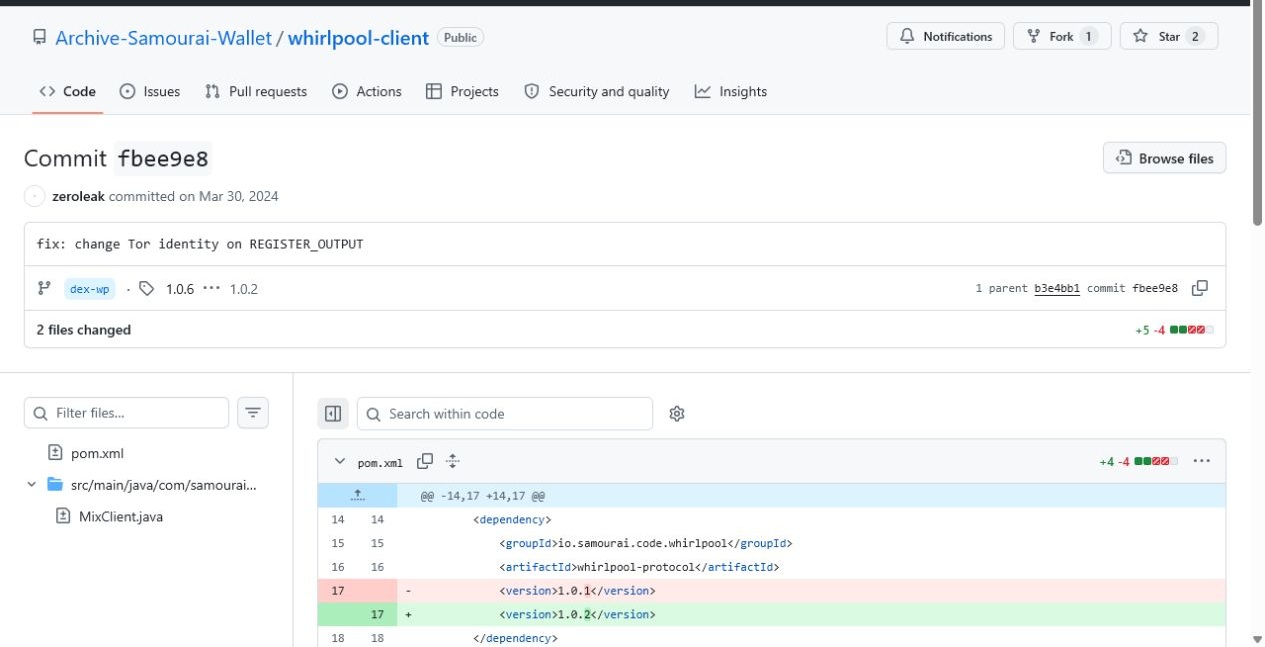Copy the full commit SHA icon

coord(1200,288)
